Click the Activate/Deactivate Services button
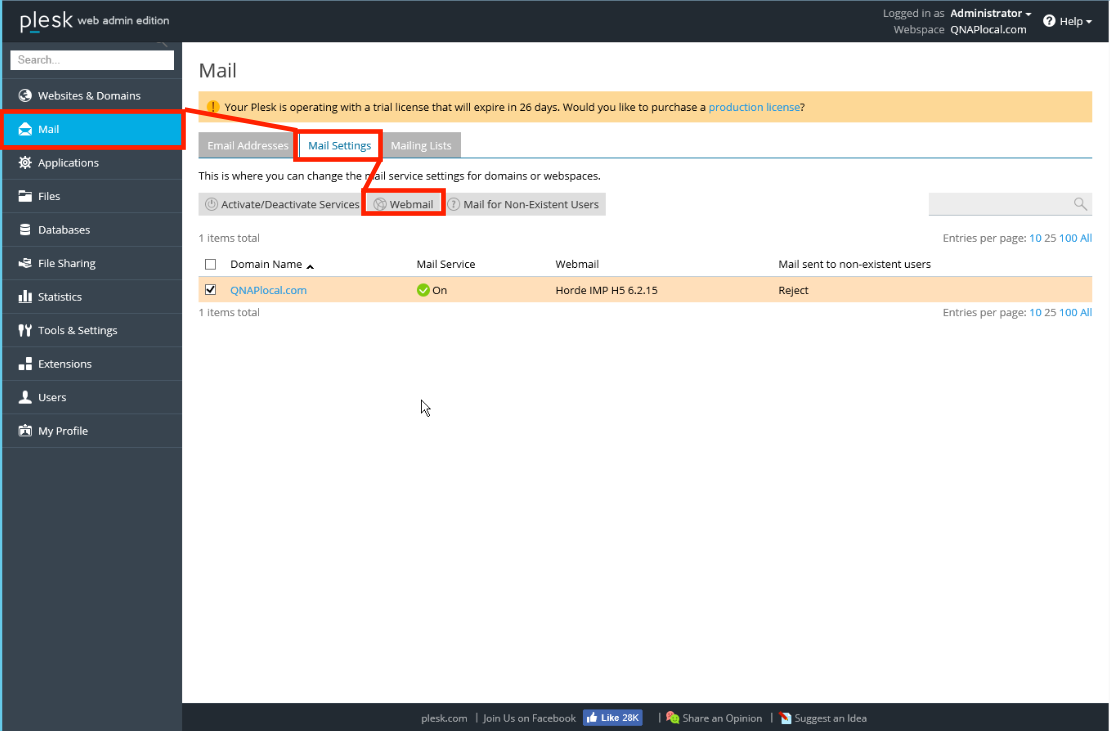The width and height of the screenshot is (1110, 731). point(281,205)
